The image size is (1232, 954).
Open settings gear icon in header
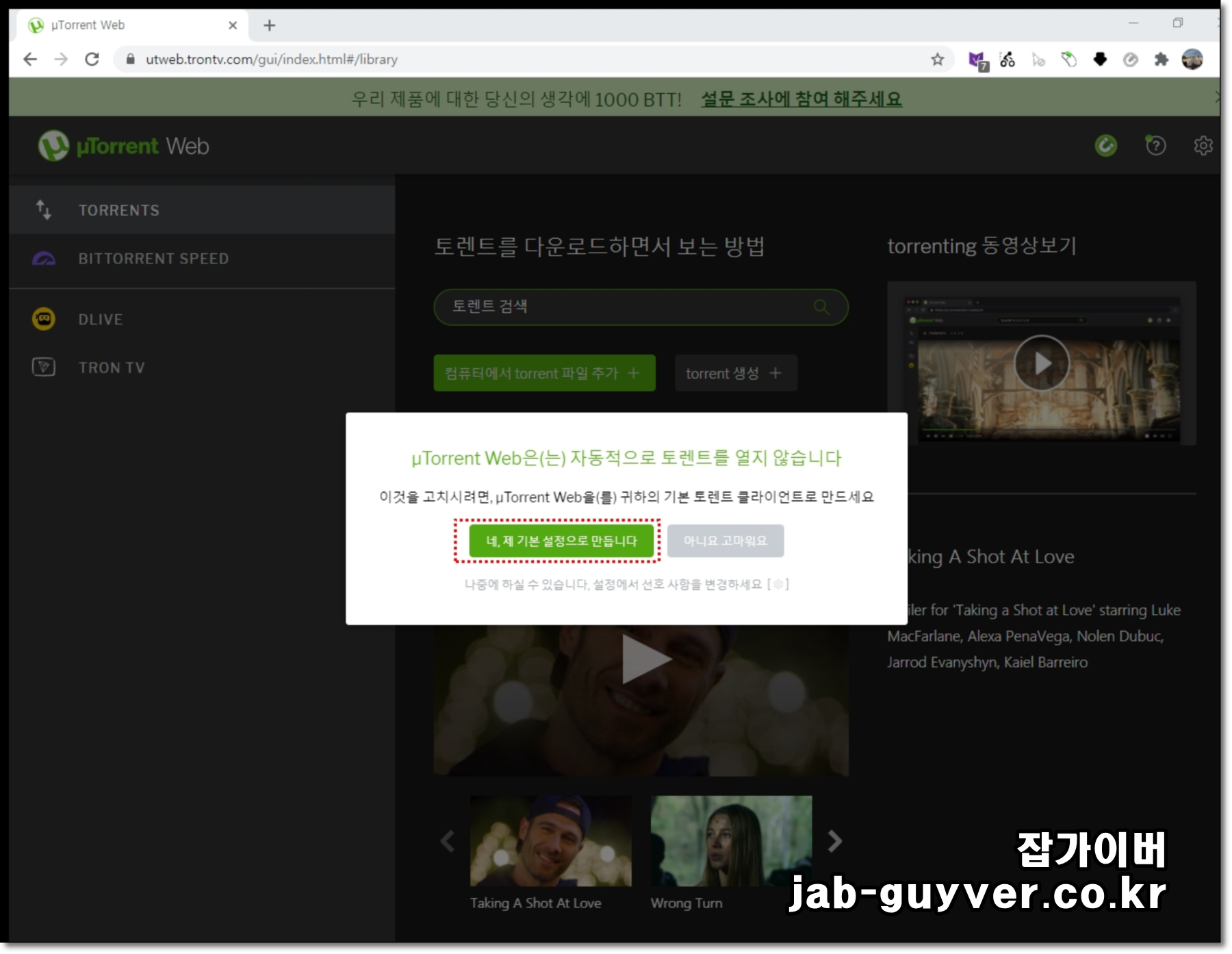point(1203,145)
